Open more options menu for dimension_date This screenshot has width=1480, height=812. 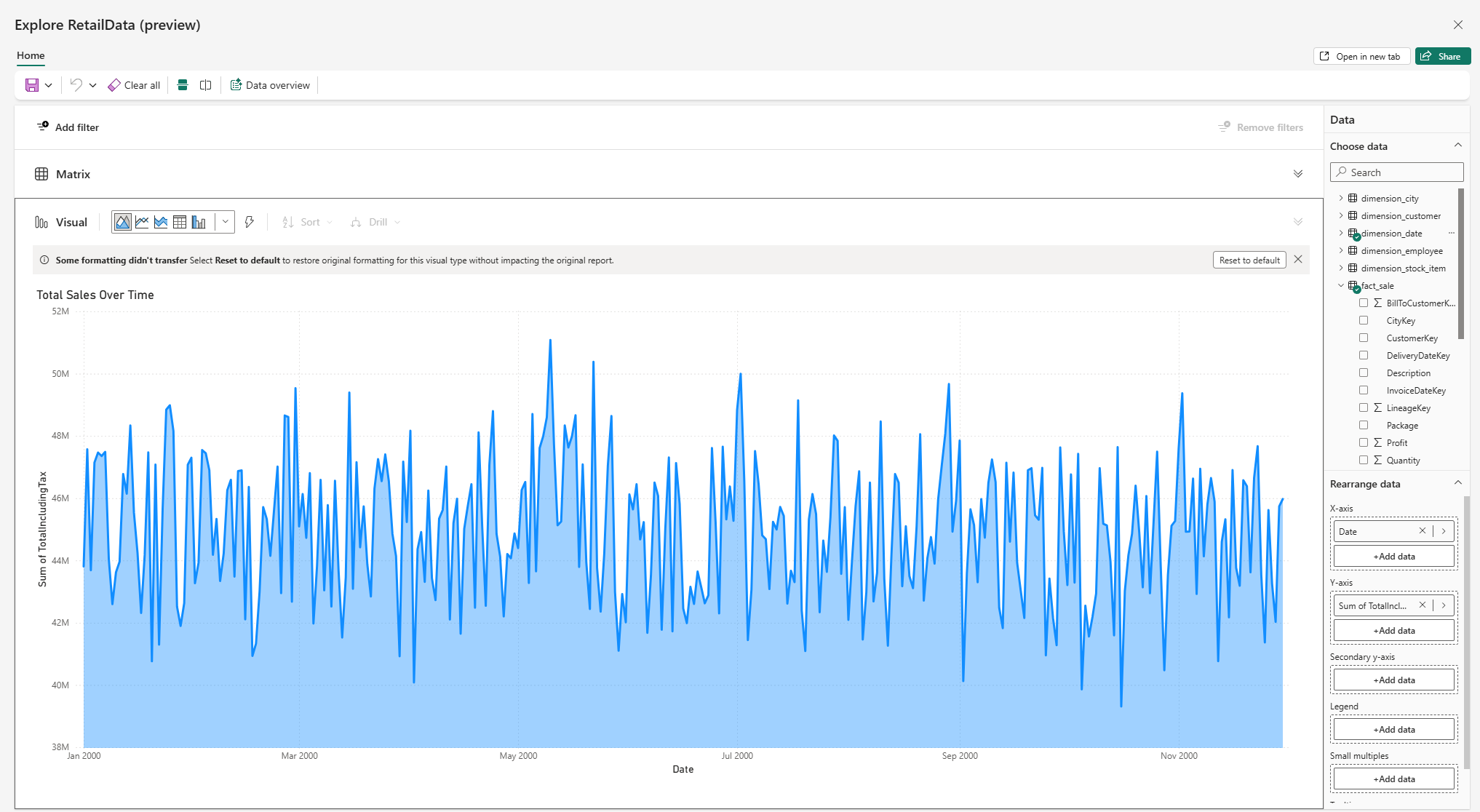(x=1452, y=233)
